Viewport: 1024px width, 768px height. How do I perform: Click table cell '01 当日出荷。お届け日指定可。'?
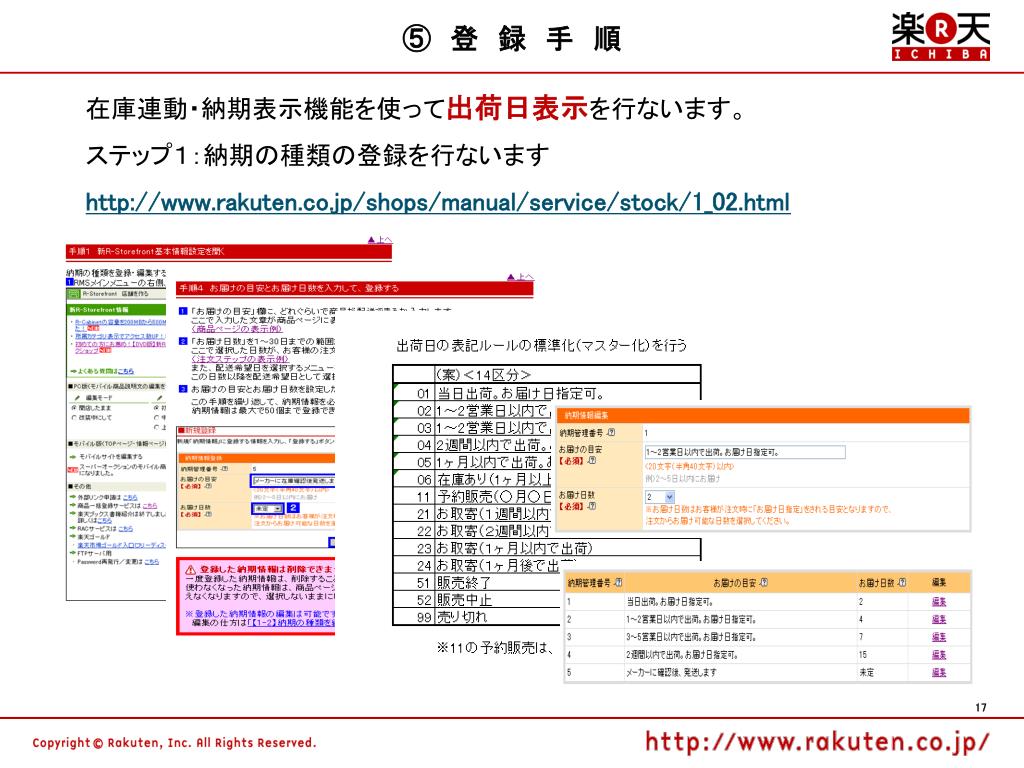click(x=547, y=392)
